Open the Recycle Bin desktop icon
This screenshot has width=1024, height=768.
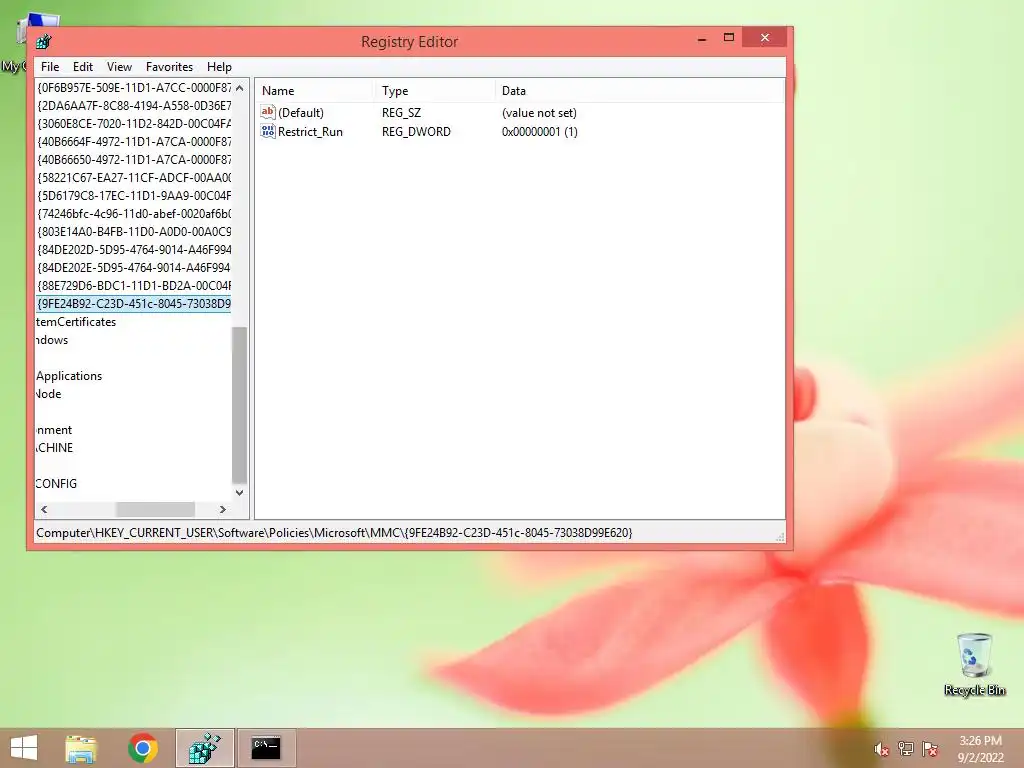coord(974,664)
